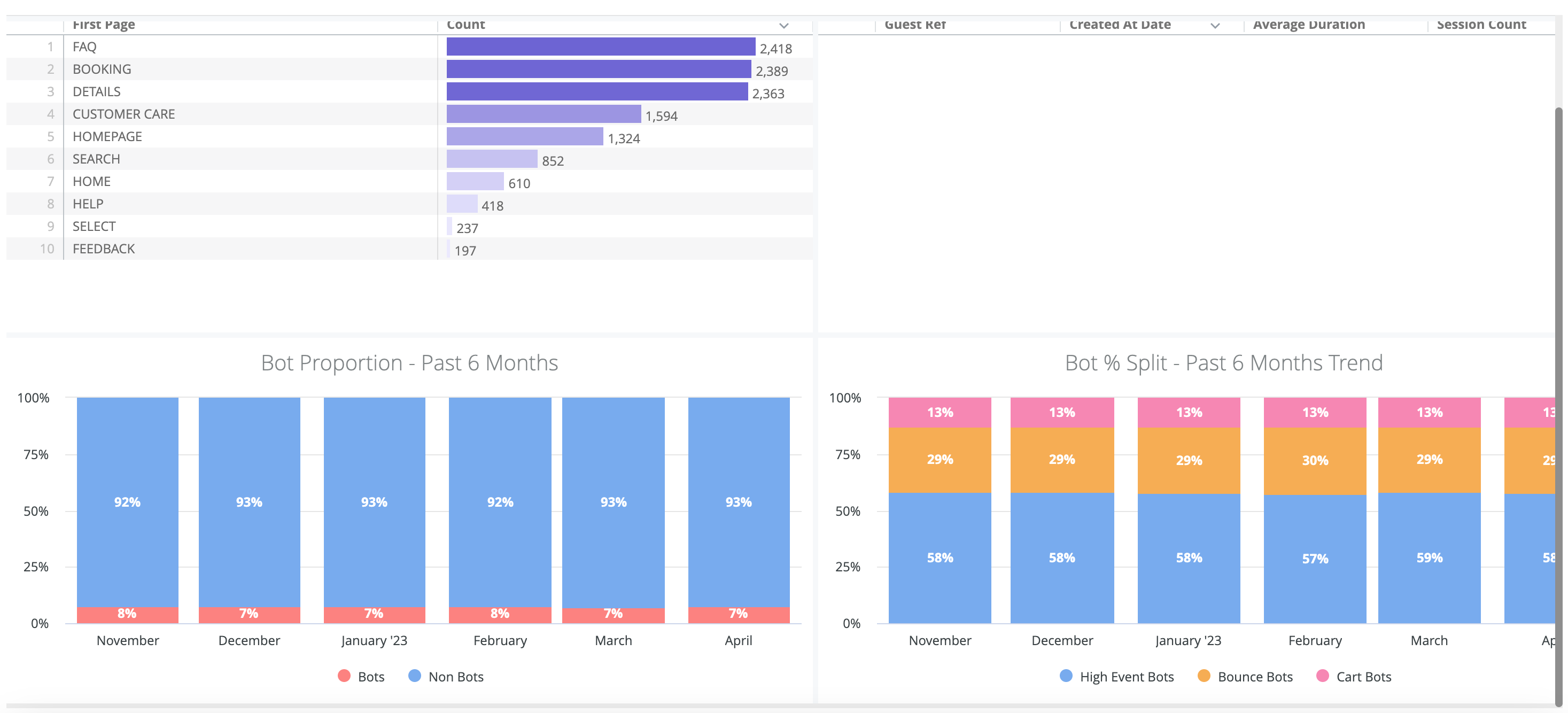This screenshot has width=1568, height=713.
Task: Select the FAQ bar showing 2,418
Action: pos(600,47)
